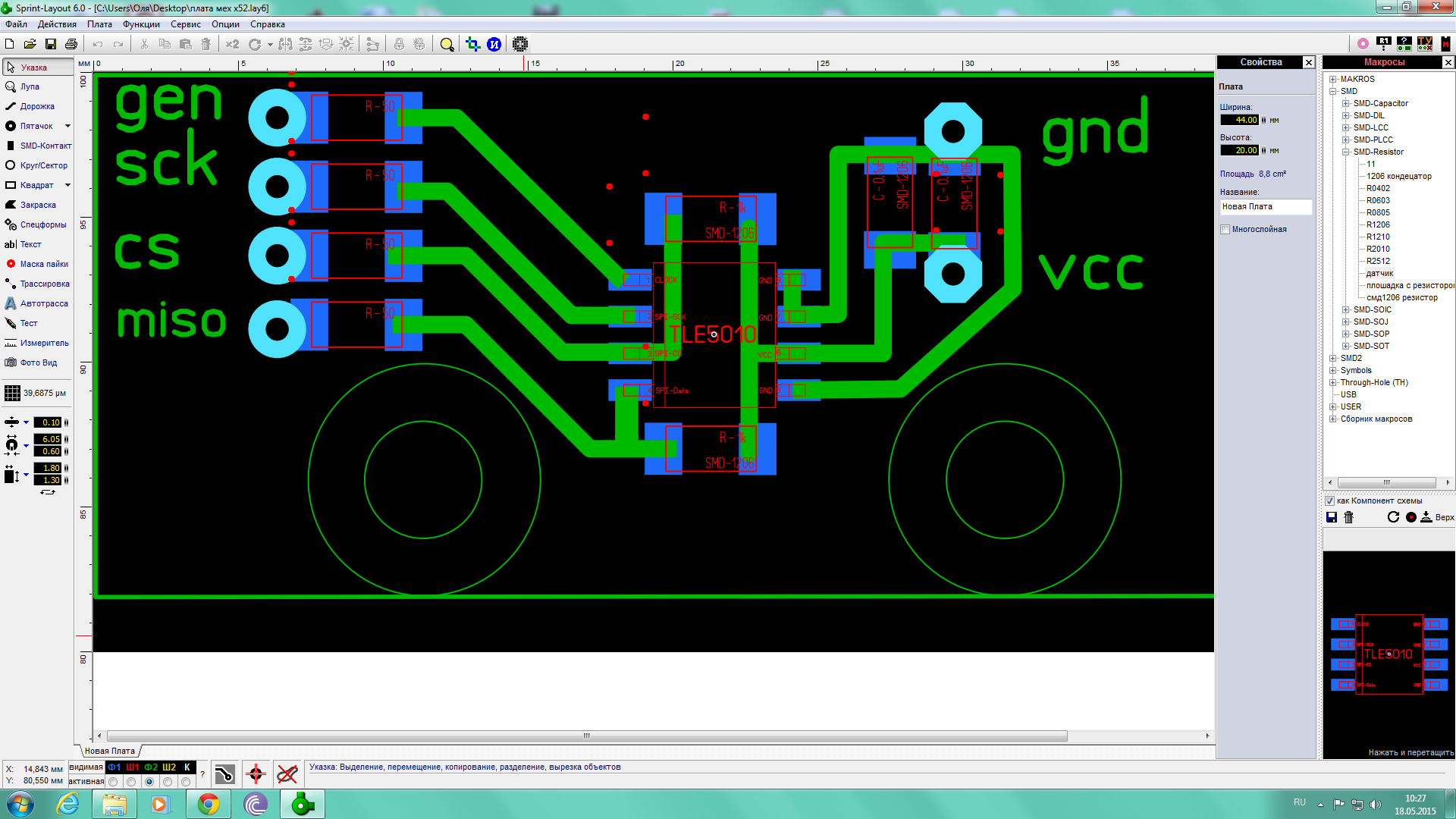Select the Дорожка track tool
Viewport: 1456px width, 819px height.
tap(37, 106)
